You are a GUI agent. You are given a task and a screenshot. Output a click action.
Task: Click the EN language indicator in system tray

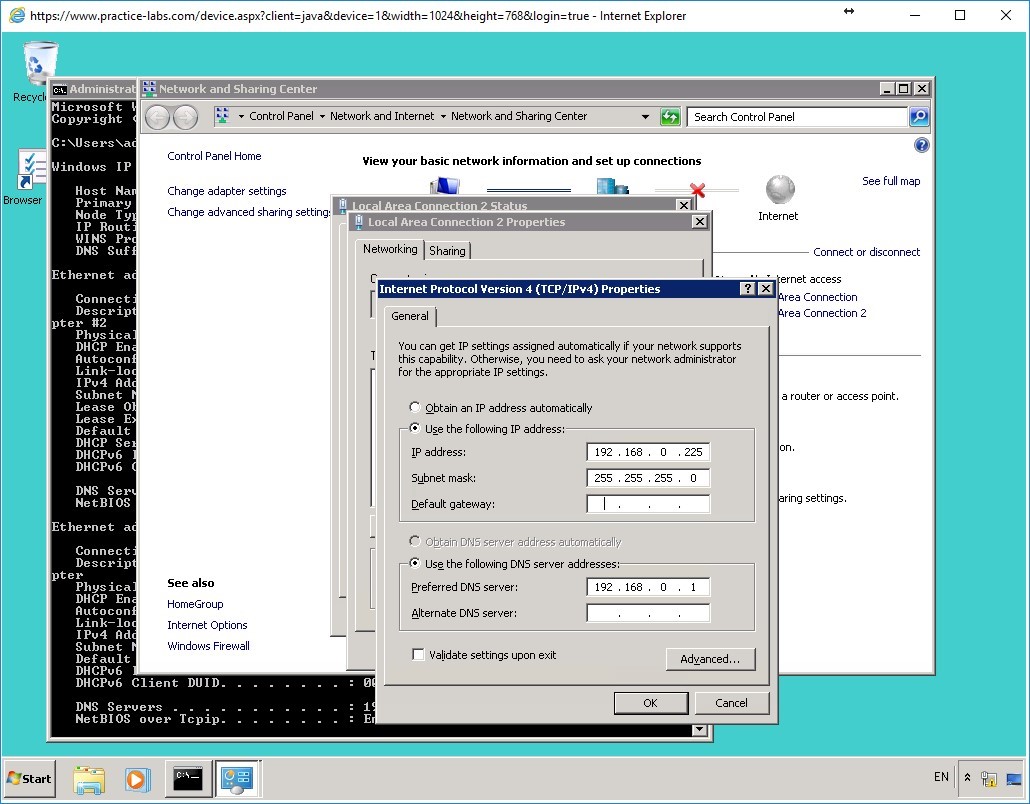coord(941,777)
